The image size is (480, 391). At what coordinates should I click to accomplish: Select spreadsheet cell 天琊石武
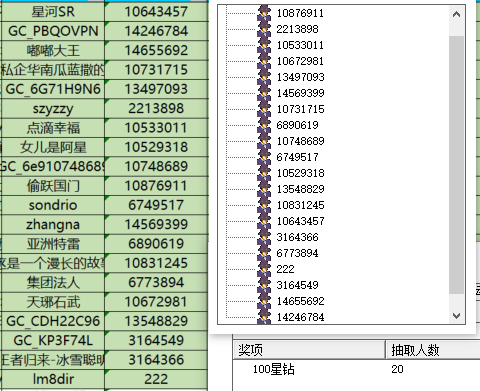[53, 302]
